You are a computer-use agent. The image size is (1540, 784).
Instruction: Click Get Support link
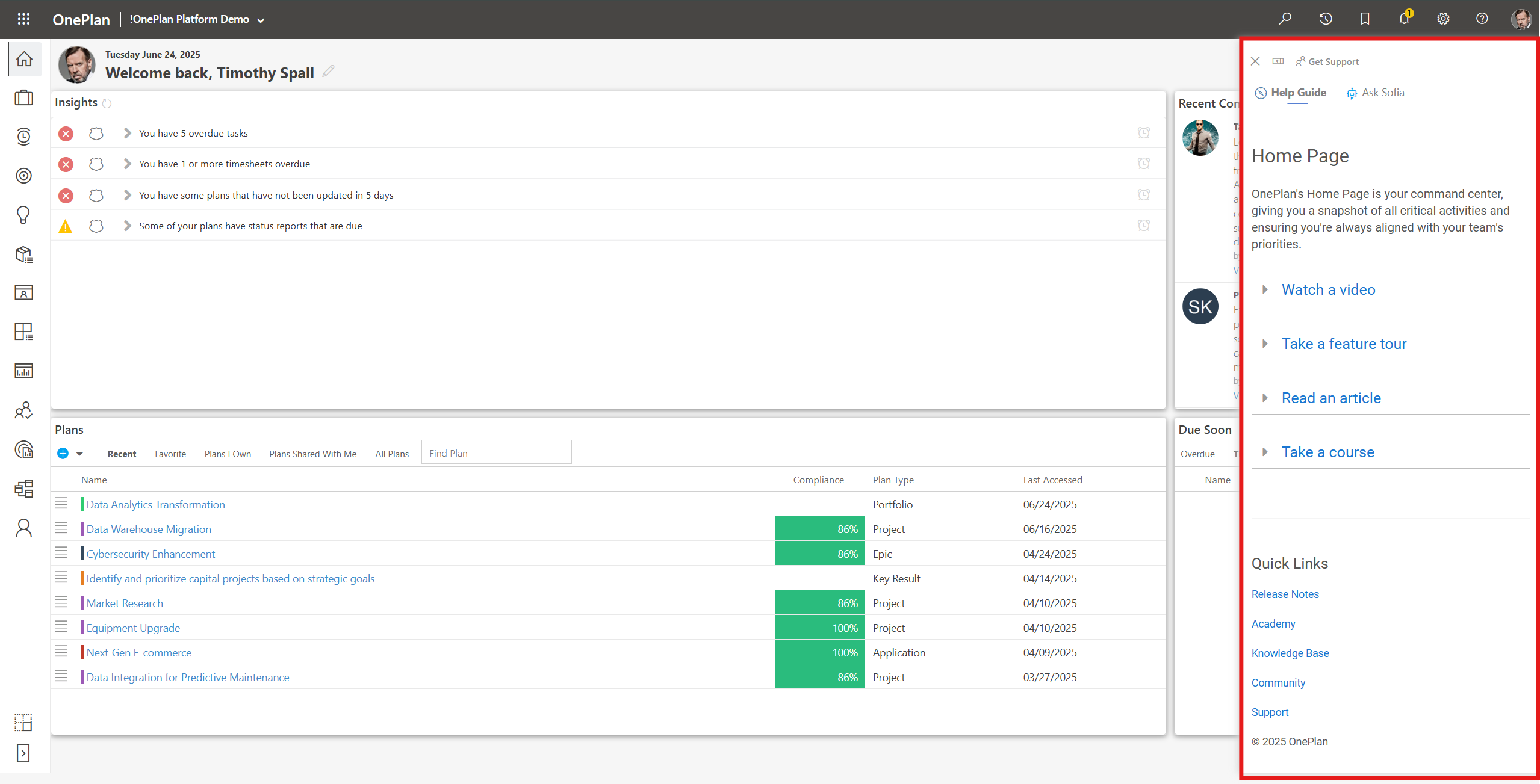(x=1327, y=61)
